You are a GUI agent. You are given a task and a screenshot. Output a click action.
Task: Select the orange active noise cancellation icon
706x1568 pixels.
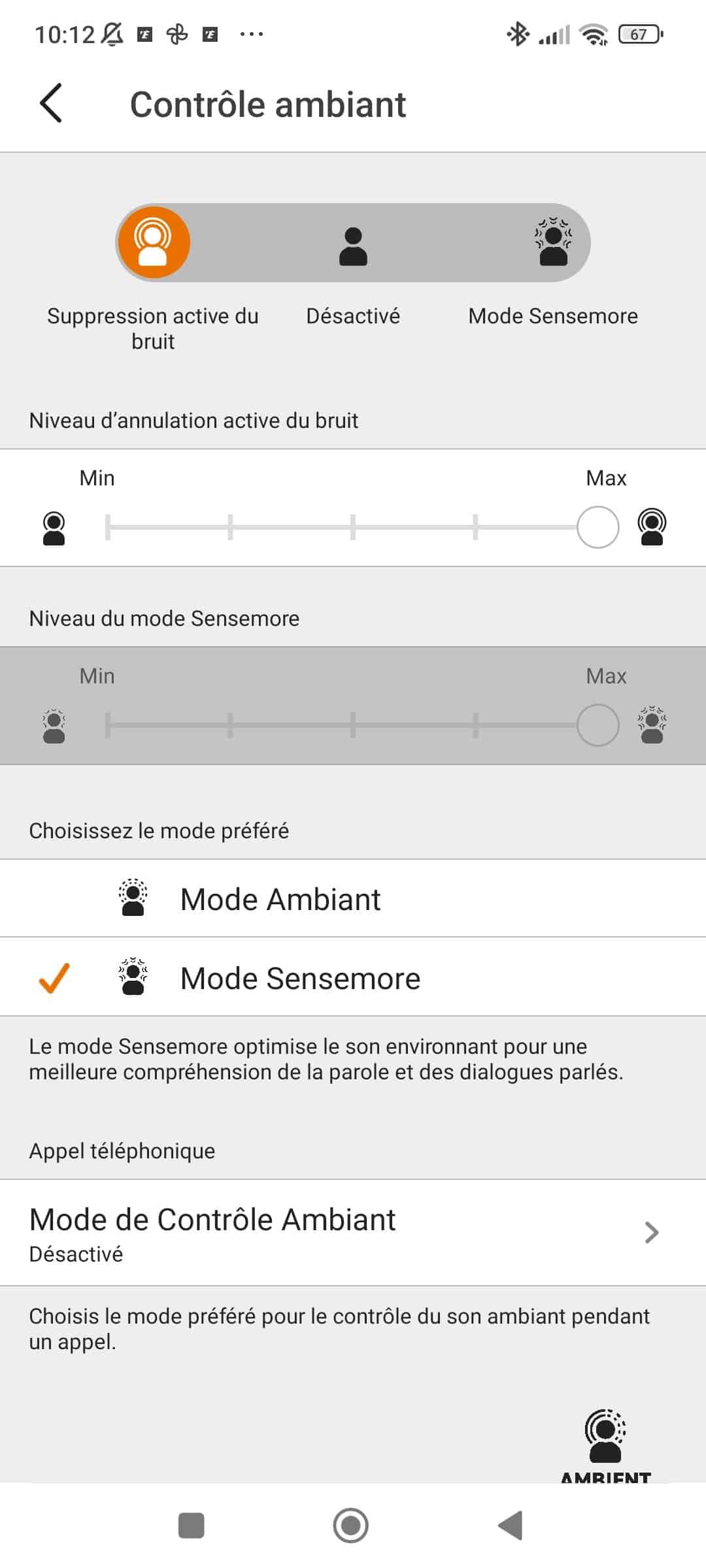pos(153,242)
